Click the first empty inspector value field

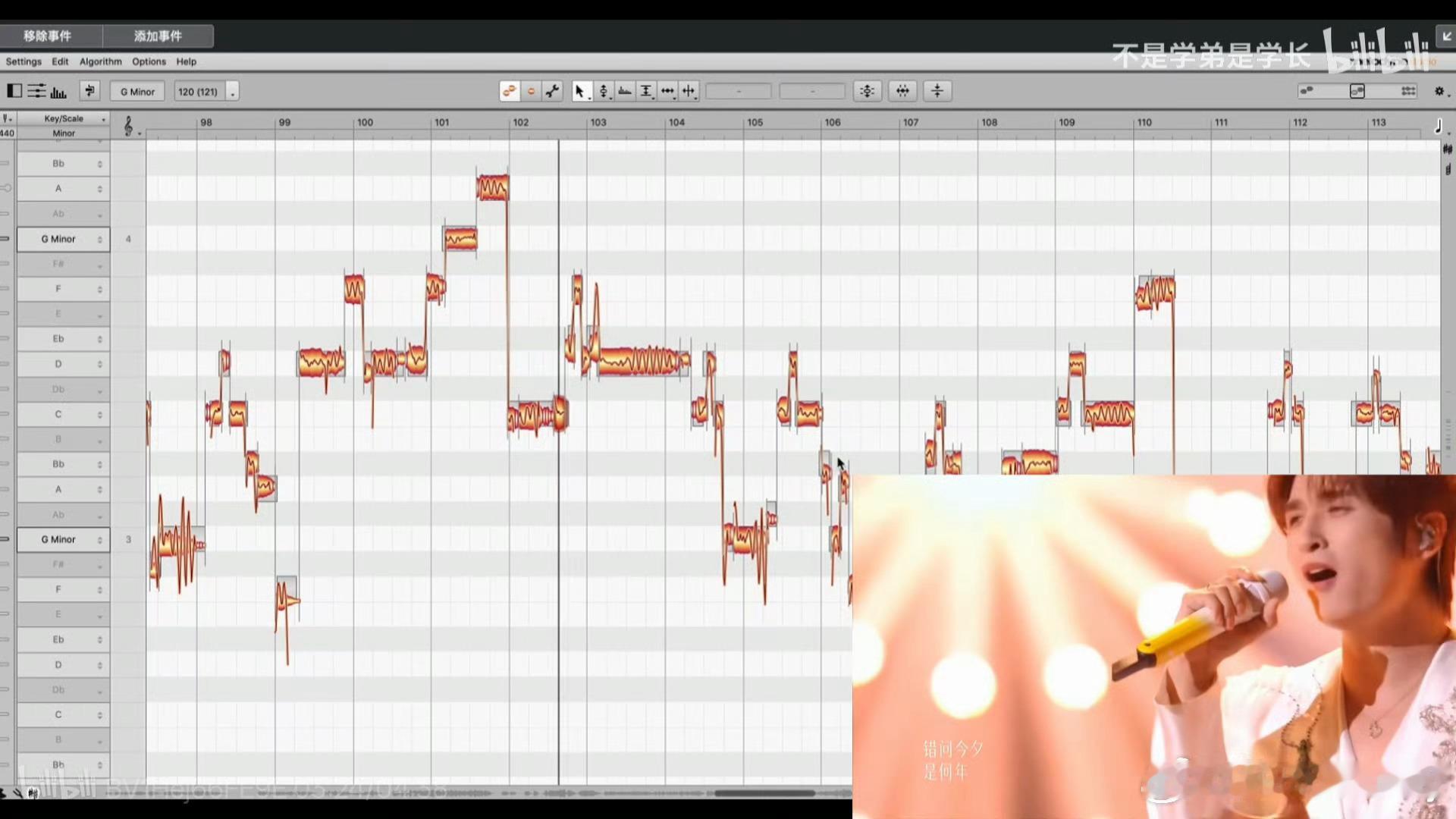click(739, 91)
